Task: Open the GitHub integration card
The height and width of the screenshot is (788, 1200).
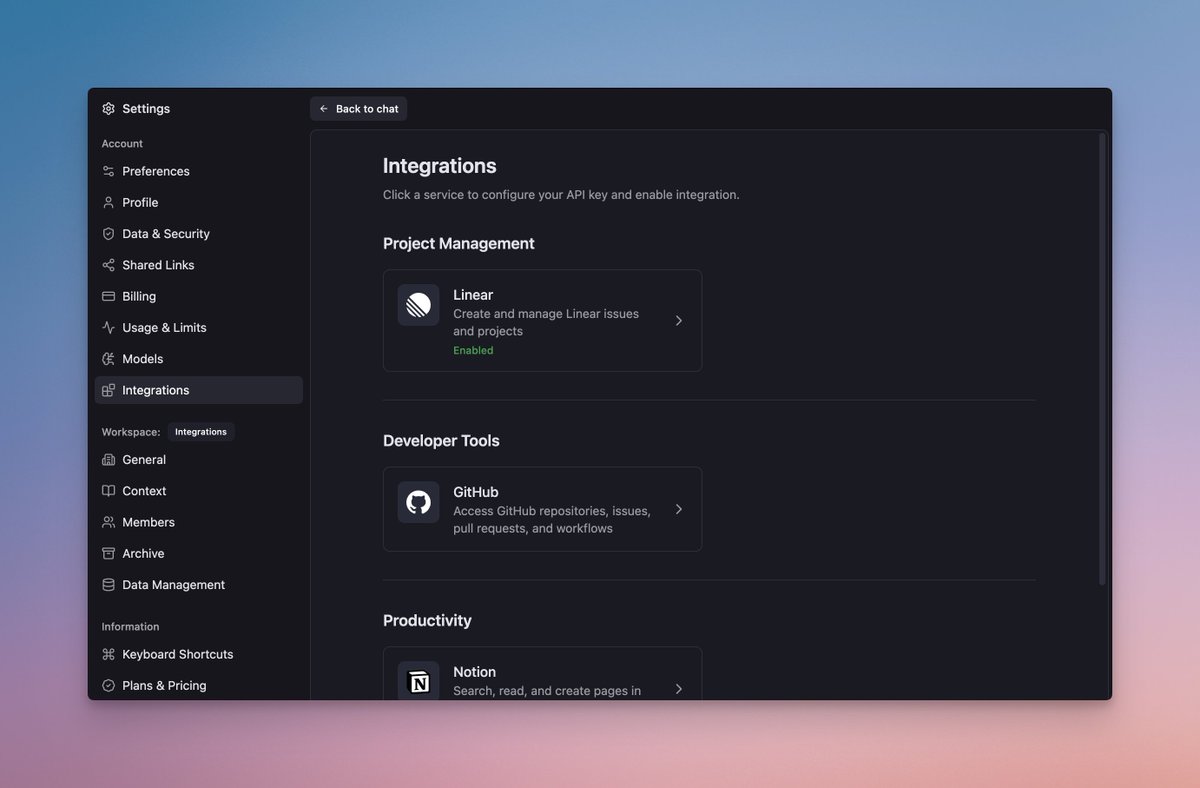Action: pos(542,509)
